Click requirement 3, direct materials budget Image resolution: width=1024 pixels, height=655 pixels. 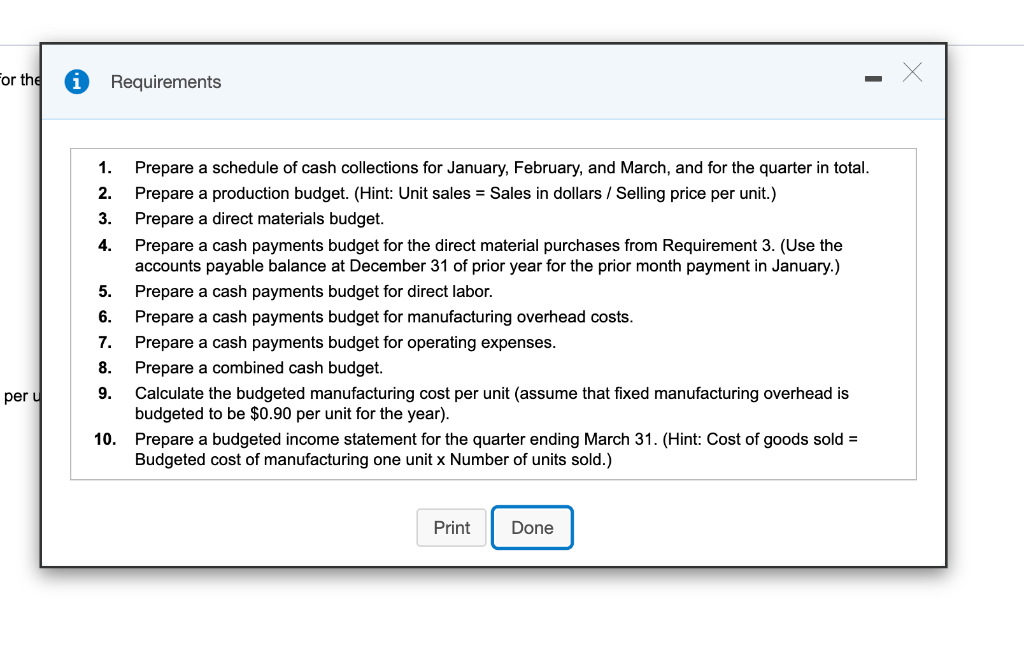click(x=259, y=219)
